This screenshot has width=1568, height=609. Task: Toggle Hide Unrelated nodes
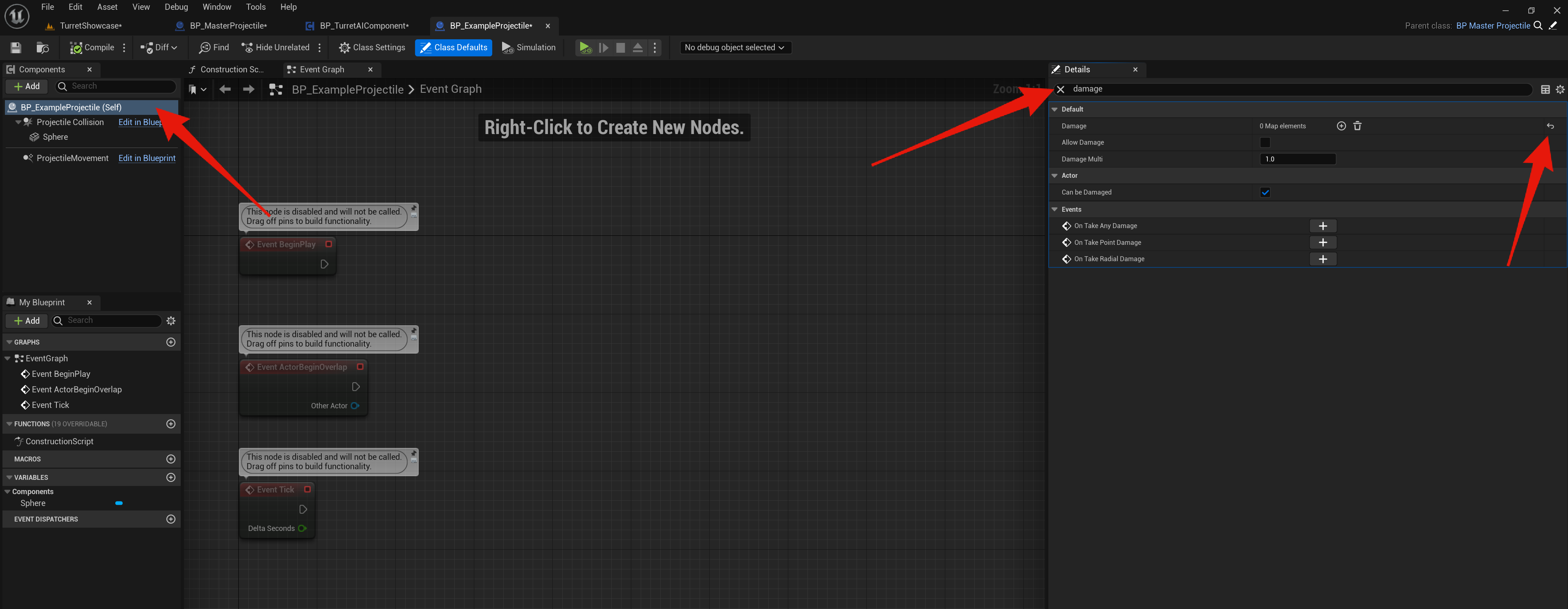[x=275, y=47]
